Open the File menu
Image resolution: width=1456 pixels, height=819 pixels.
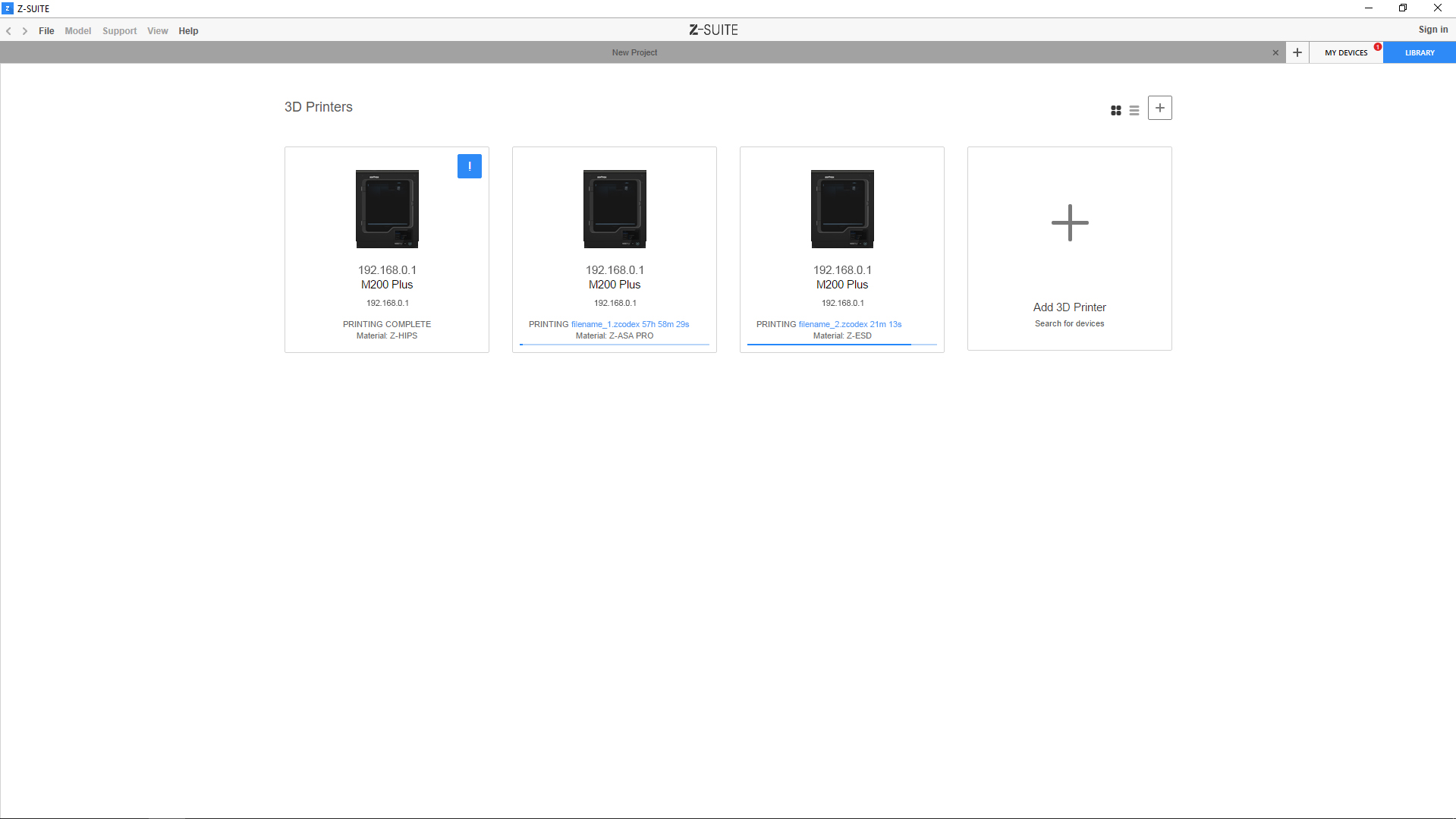pos(46,31)
